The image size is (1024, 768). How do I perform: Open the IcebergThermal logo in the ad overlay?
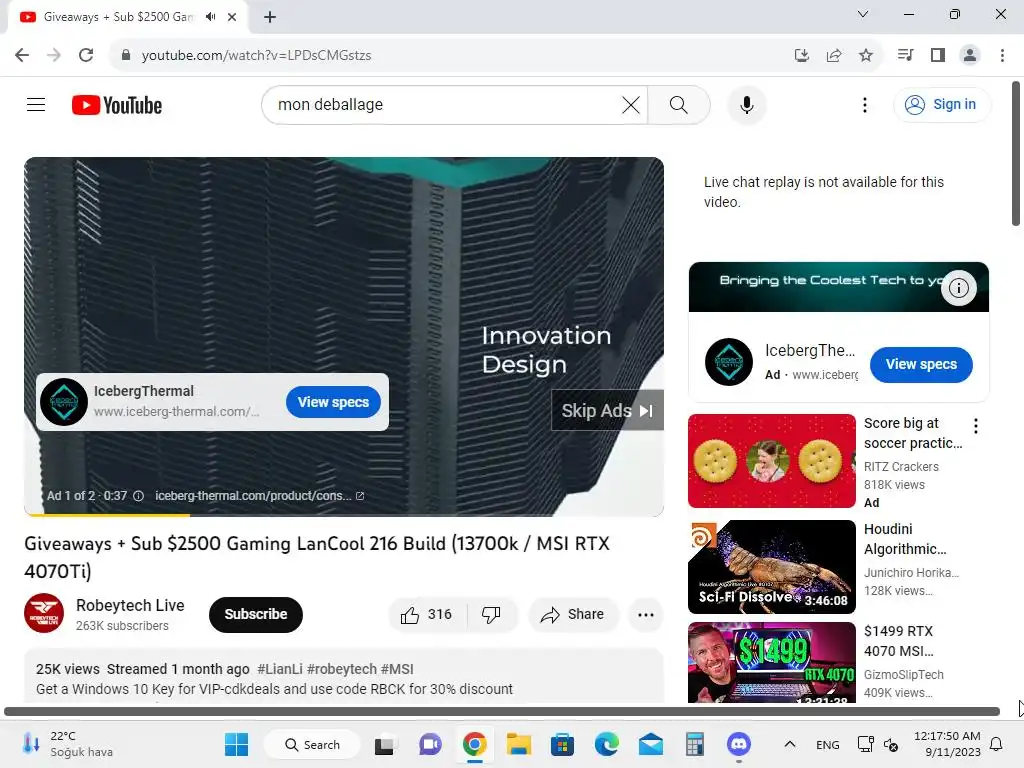click(x=64, y=402)
